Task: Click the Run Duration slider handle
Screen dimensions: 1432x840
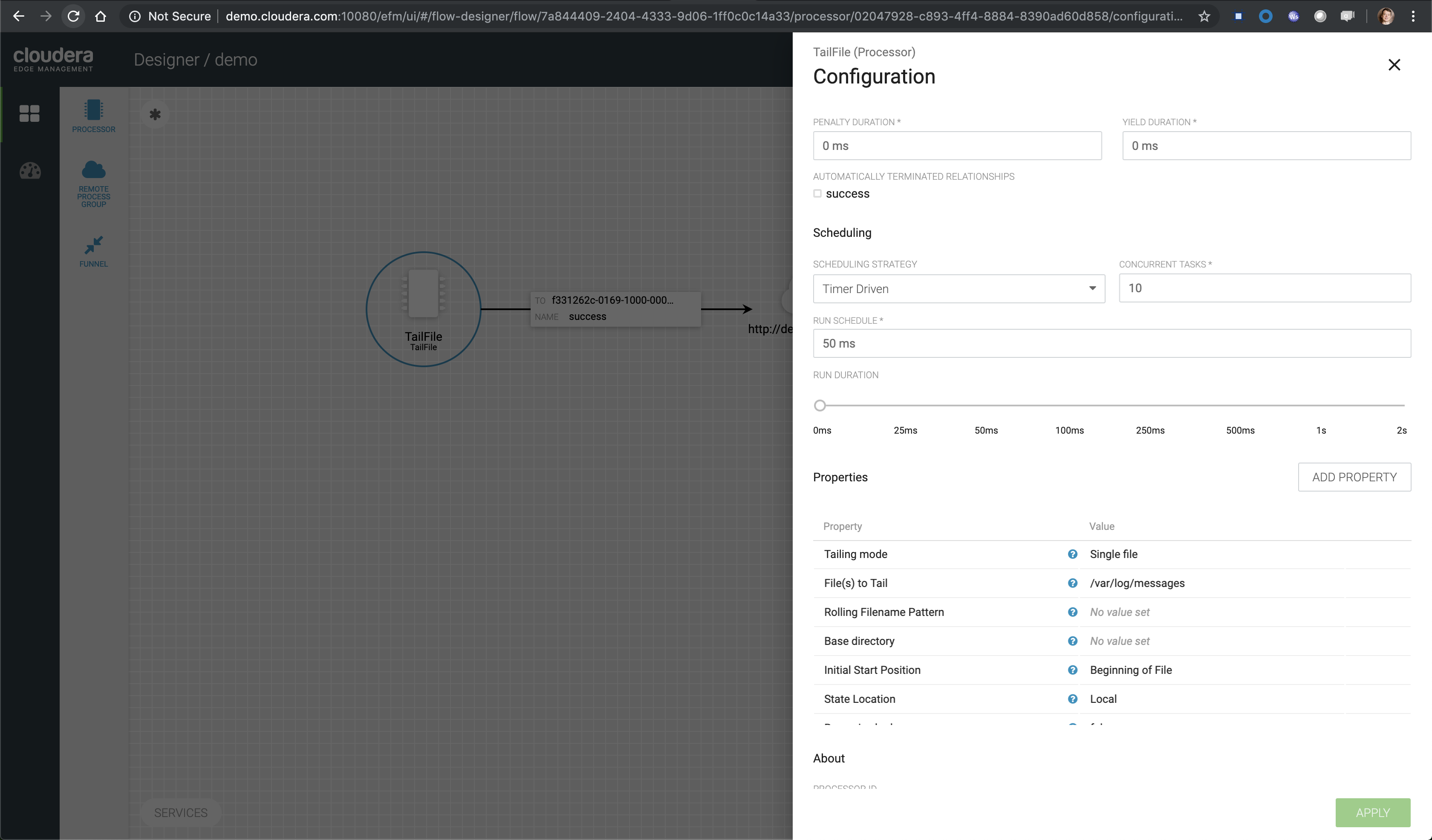Action: coord(820,406)
